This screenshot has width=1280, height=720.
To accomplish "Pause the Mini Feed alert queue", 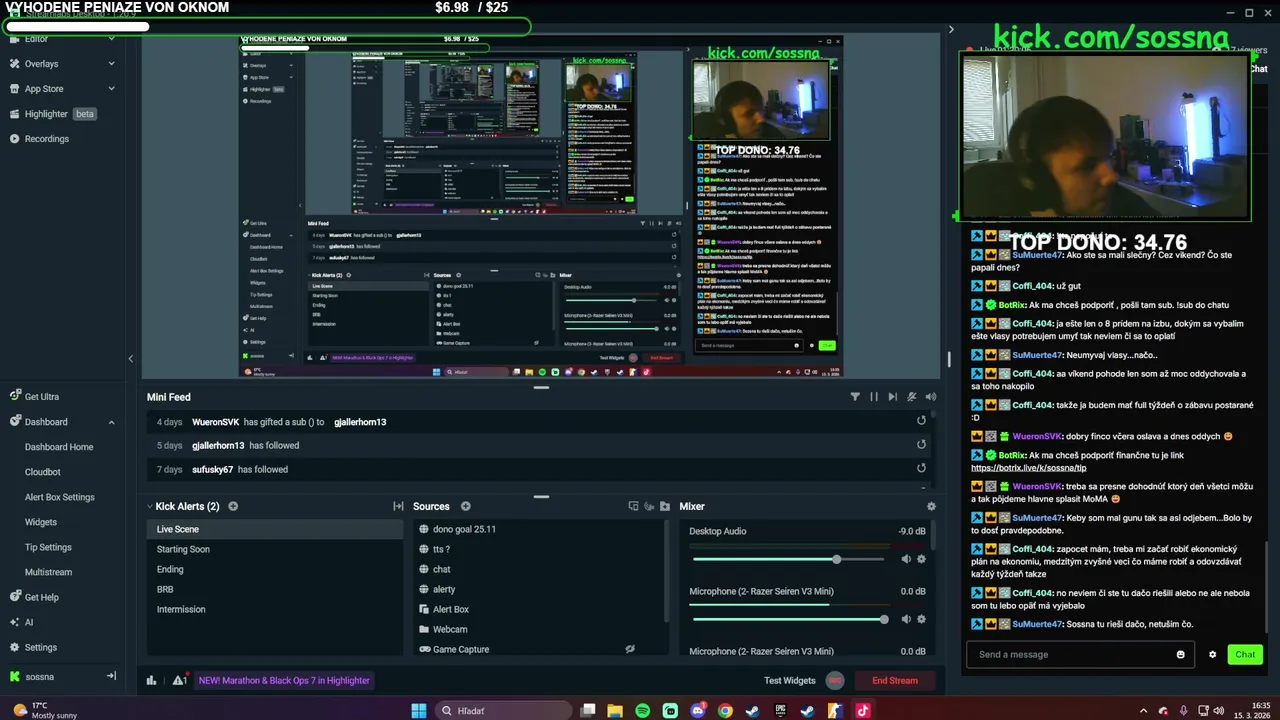I will [874, 397].
